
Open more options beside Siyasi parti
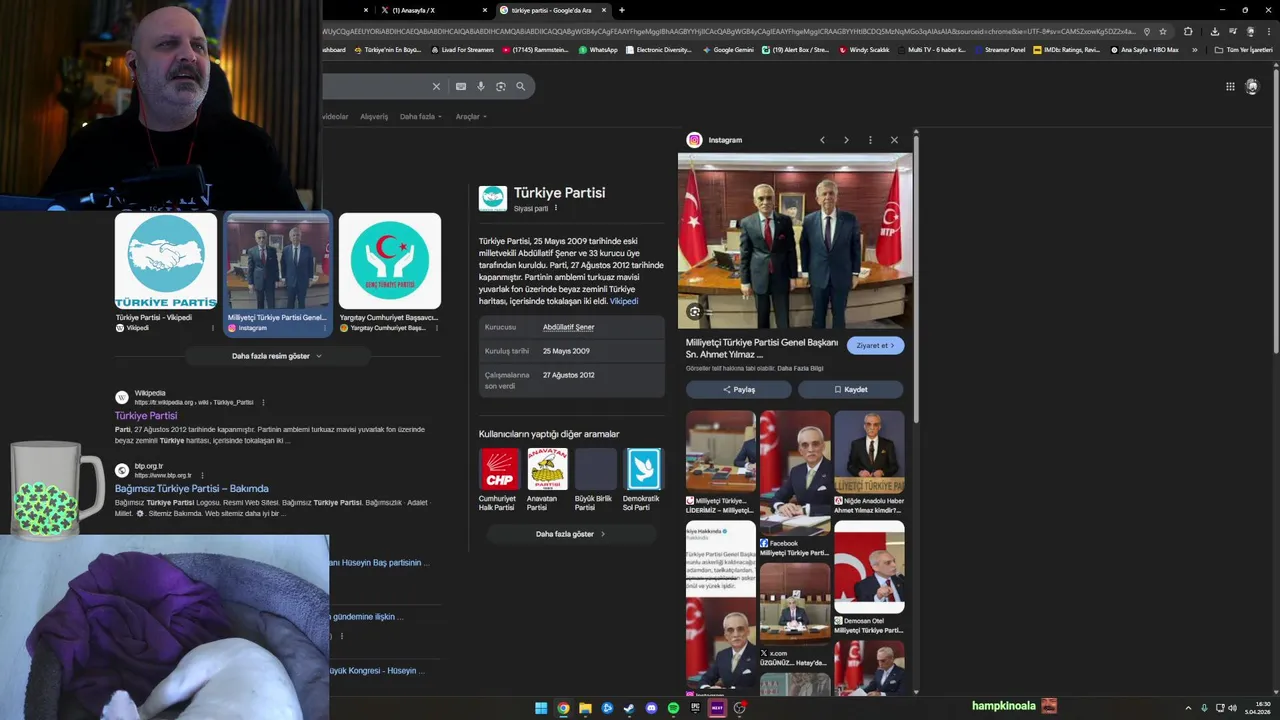pyautogui.click(x=556, y=208)
